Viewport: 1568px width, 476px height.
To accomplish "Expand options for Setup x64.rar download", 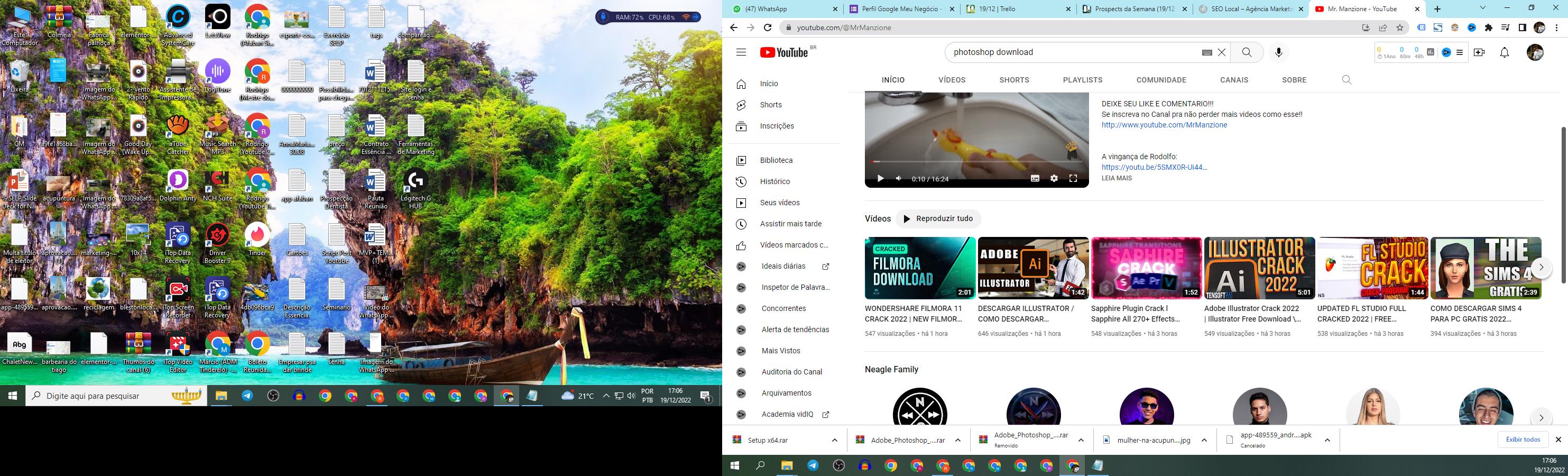I will [x=834, y=440].
